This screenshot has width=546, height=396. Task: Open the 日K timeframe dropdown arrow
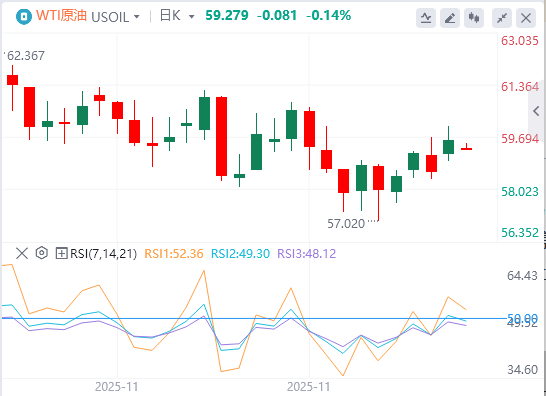192,17
